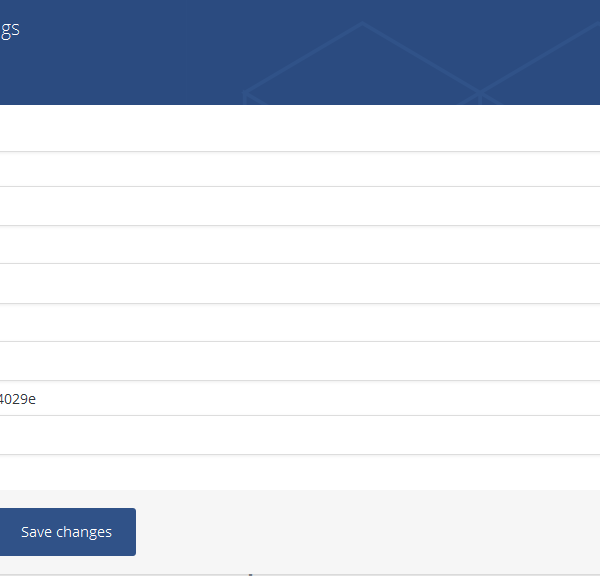Image resolution: width=600 pixels, height=576 pixels.
Task: Click the field containing 4029e
Action: click(x=300, y=398)
